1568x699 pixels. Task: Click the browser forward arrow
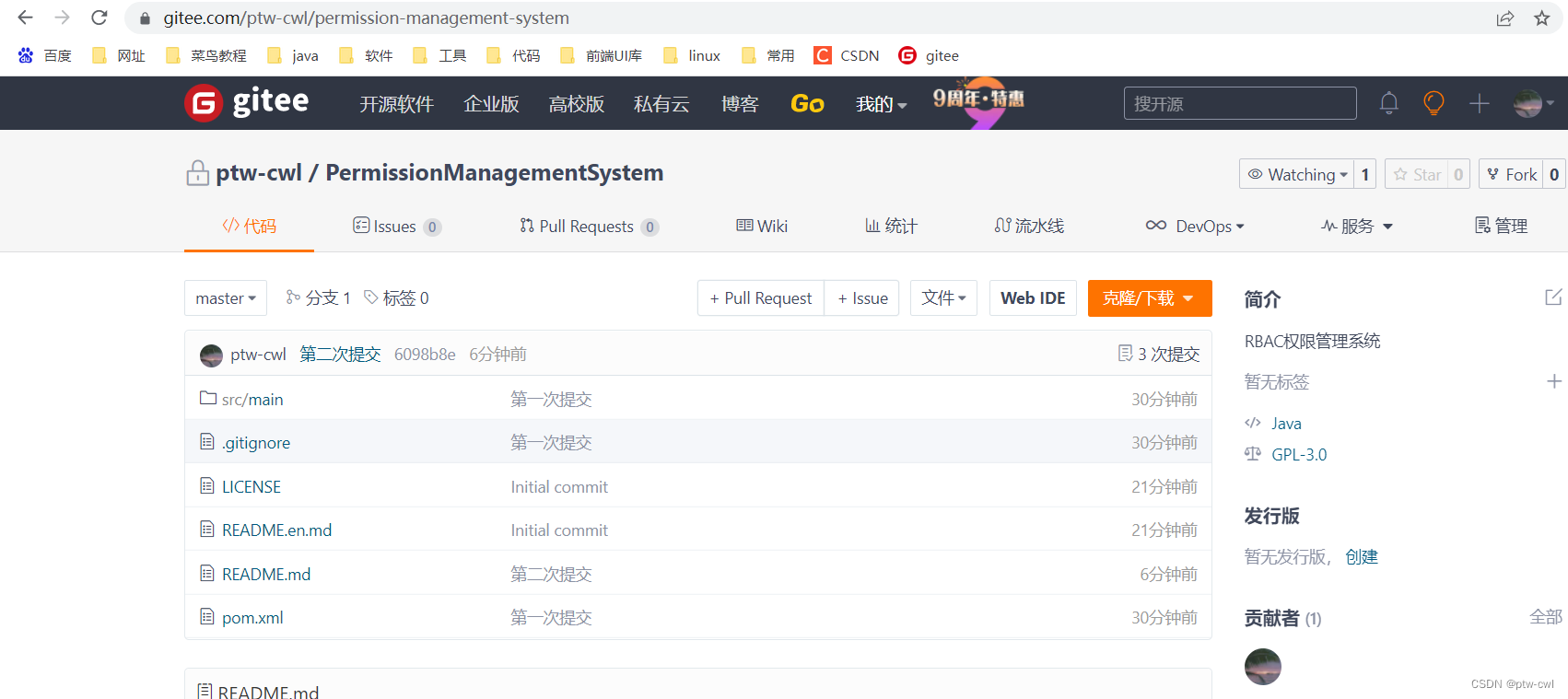62,17
